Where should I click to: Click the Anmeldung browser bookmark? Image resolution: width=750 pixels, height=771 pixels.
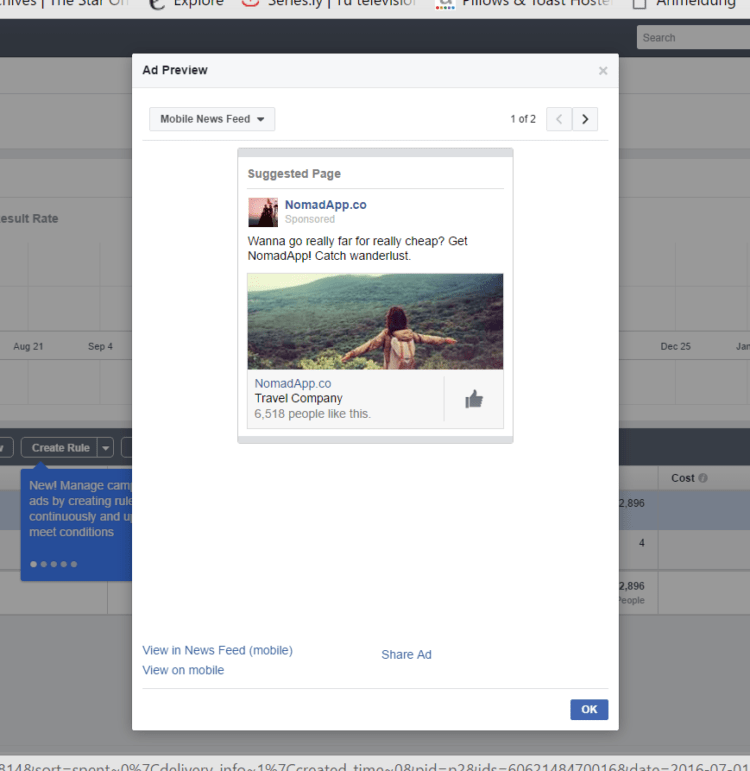[684, 4]
